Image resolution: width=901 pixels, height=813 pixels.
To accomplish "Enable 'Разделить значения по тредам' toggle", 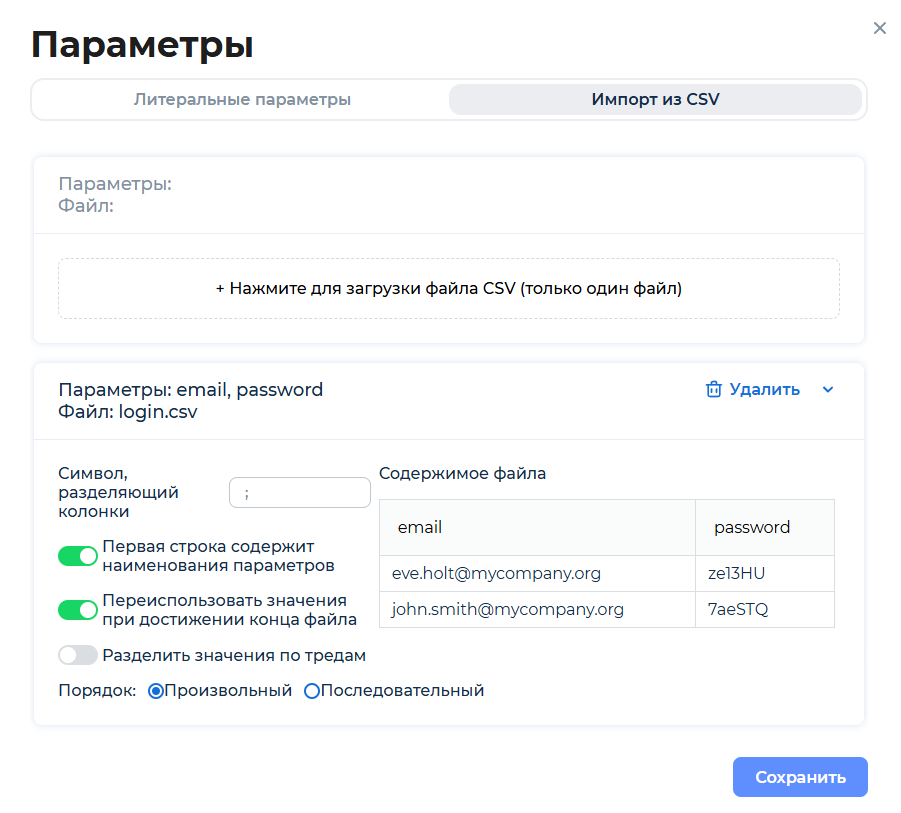I will [78, 655].
